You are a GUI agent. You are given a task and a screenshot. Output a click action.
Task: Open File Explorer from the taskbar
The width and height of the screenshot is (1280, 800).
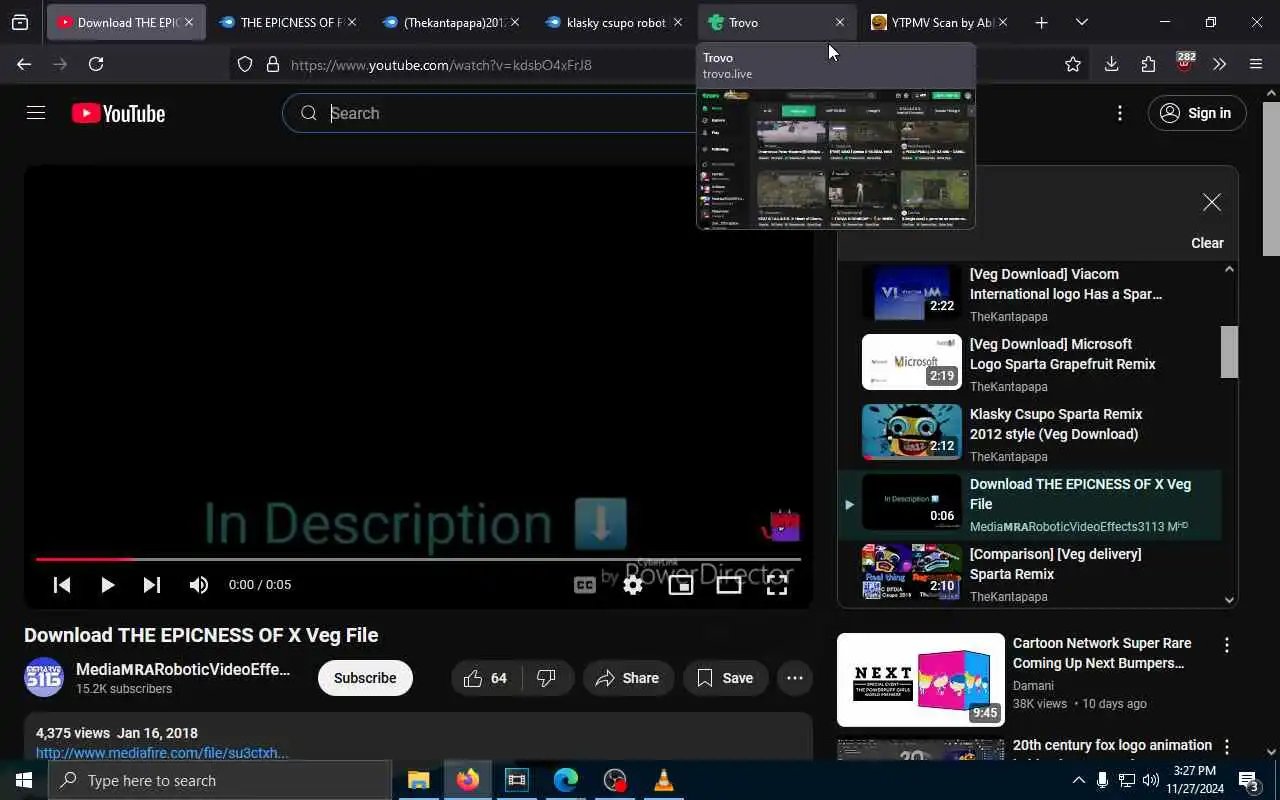[418, 780]
